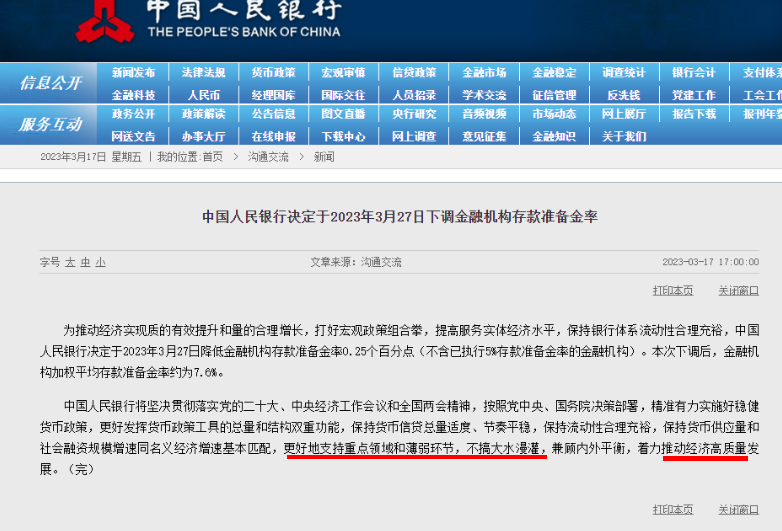This screenshot has width=782, height=531.
Task: Click 打印本页 below the article text
Action: point(673,510)
